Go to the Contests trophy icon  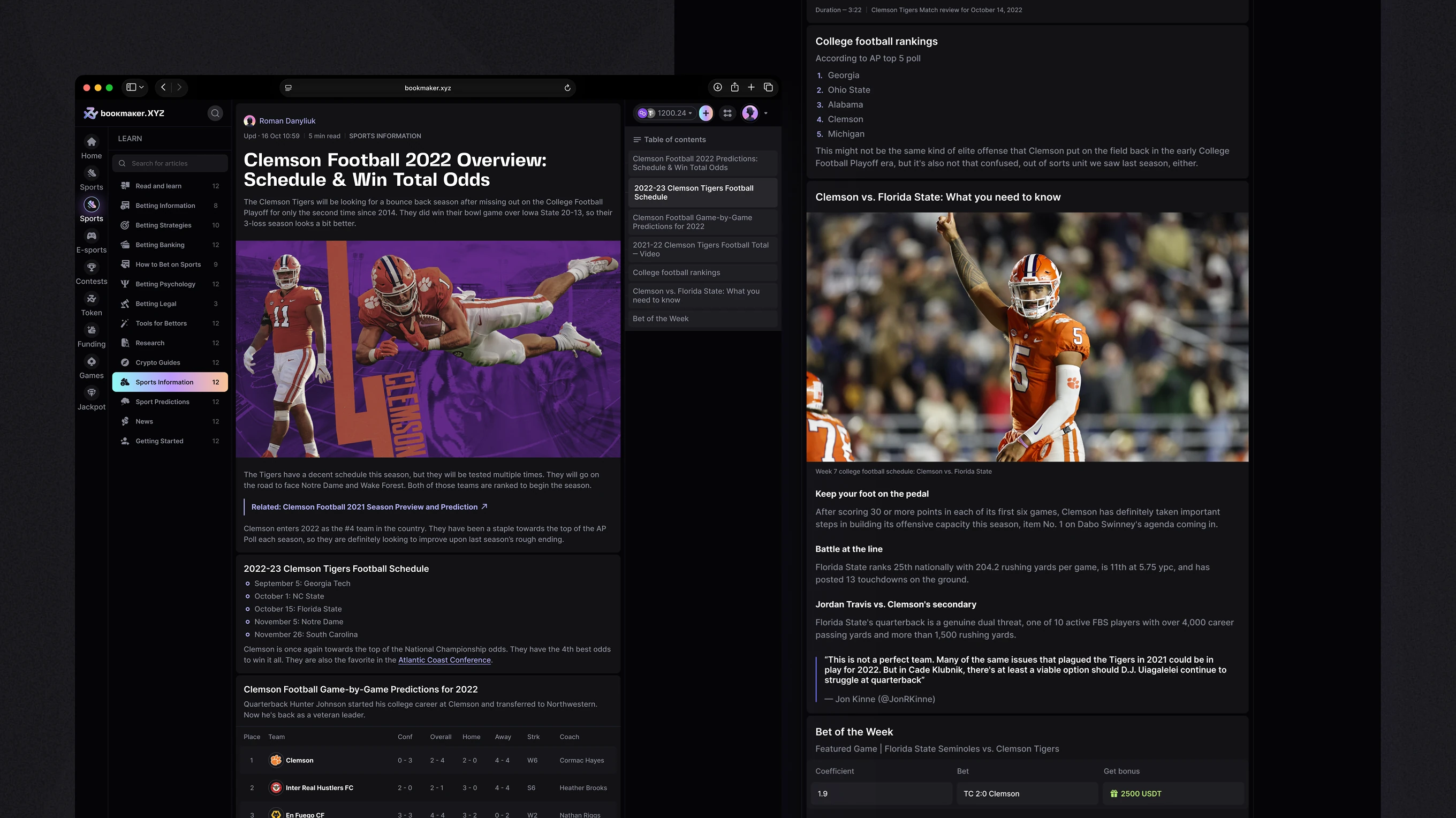(x=92, y=267)
